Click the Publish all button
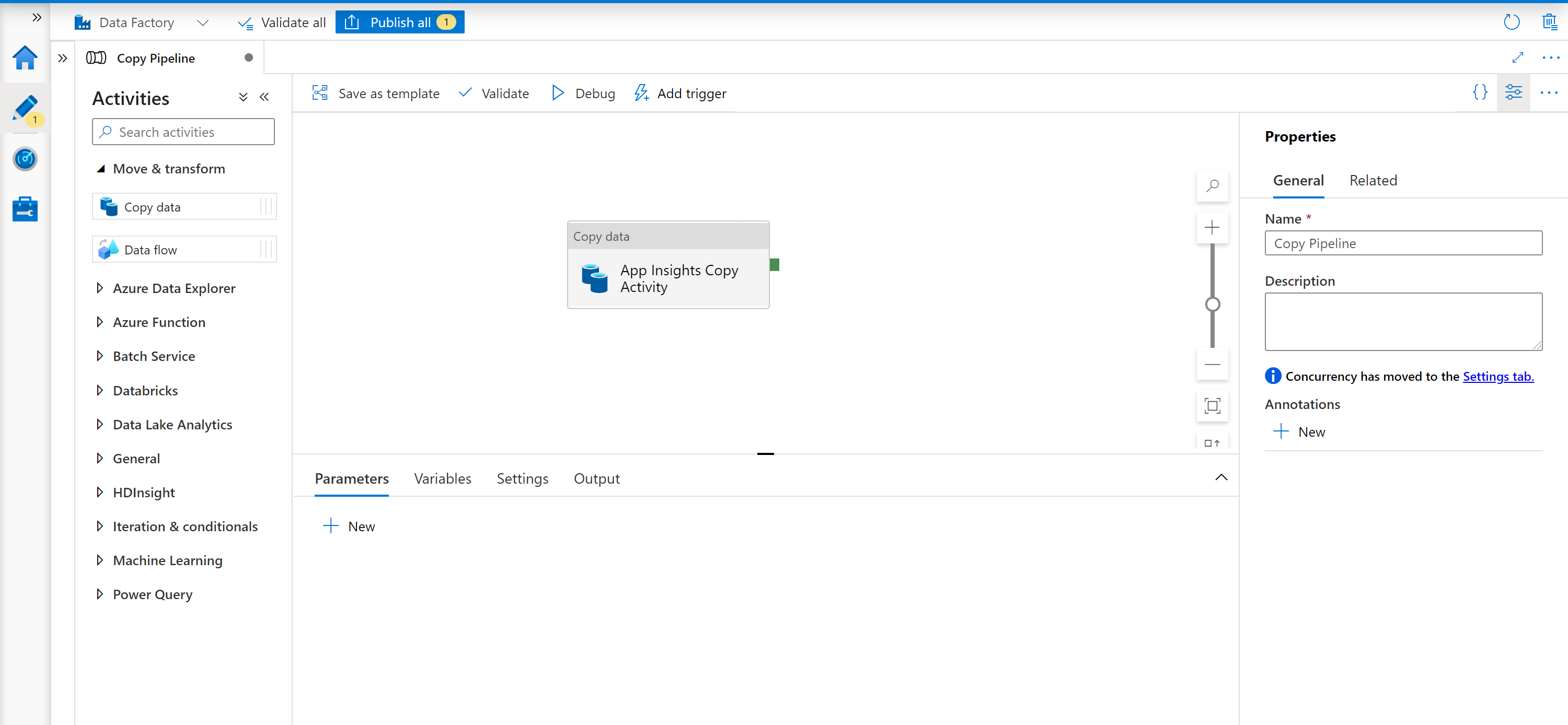This screenshot has height=725, width=1568. pos(399,22)
